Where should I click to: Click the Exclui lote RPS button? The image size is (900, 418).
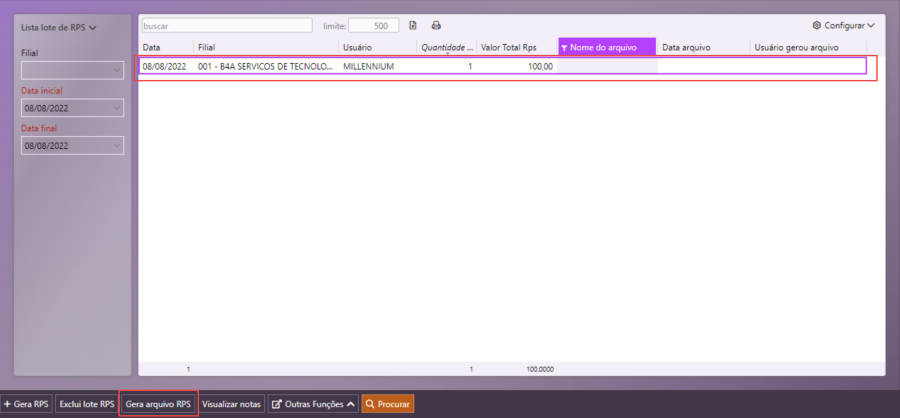pyautogui.click(x=87, y=404)
